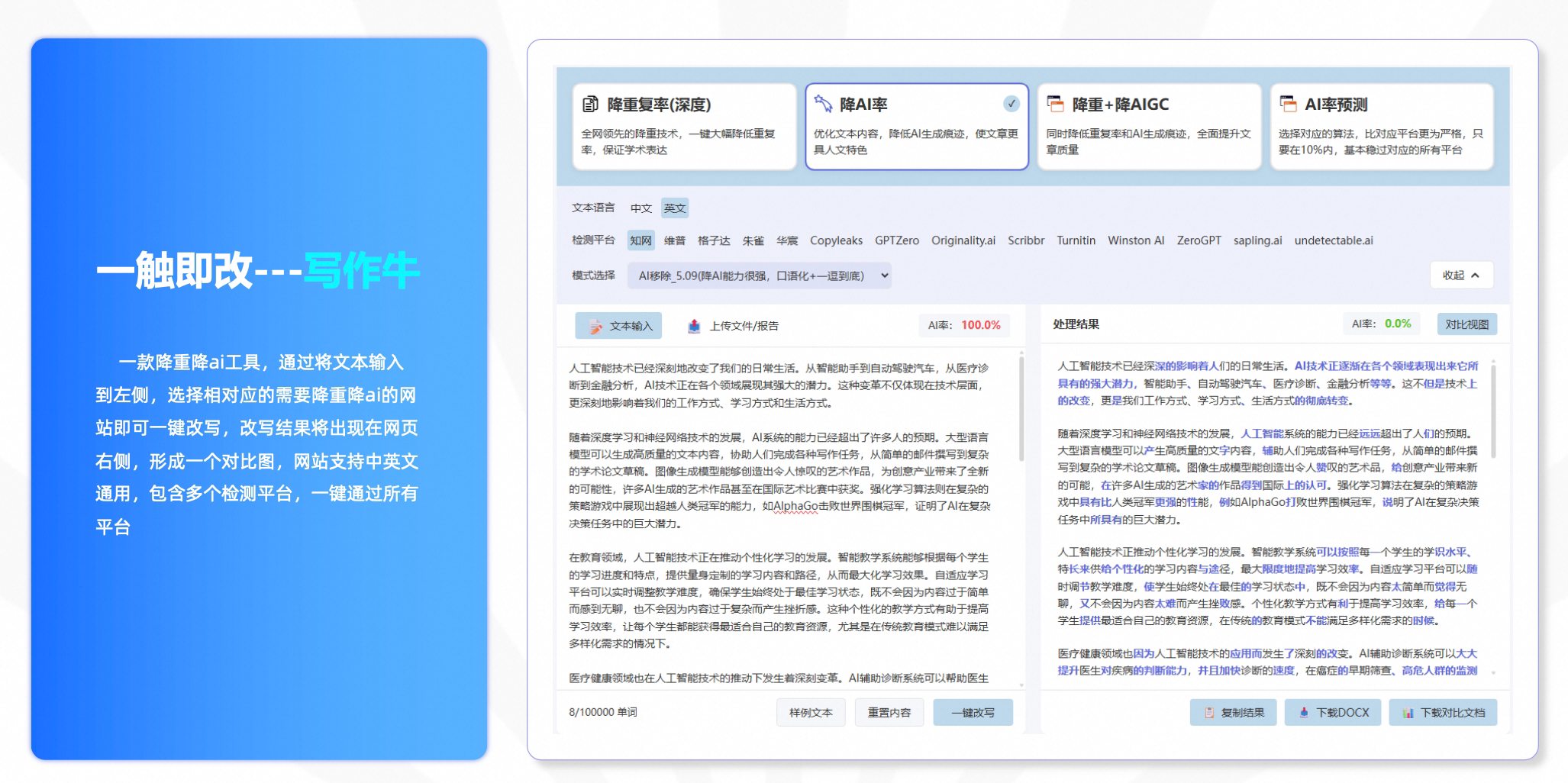Image resolution: width=1568 pixels, height=783 pixels.
Task: Click the 下载对比文档 download icon
Action: [x=1408, y=712]
